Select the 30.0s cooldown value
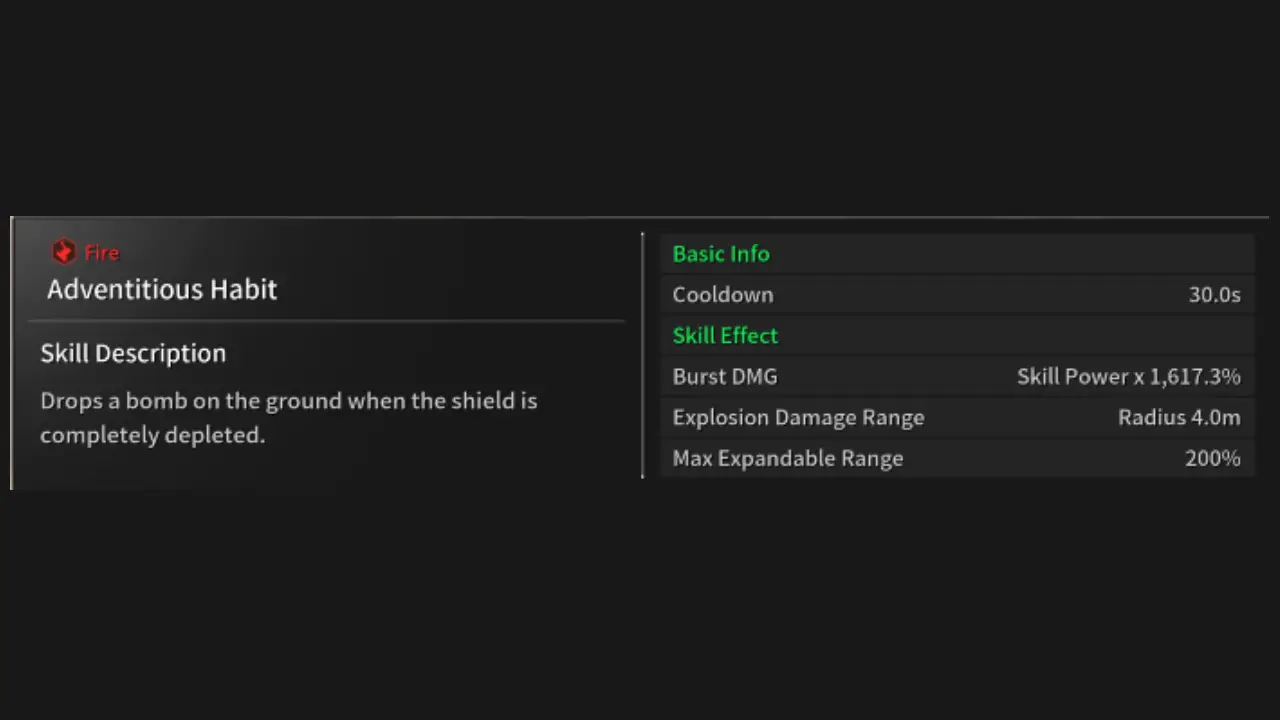 tap(1214, 295)
